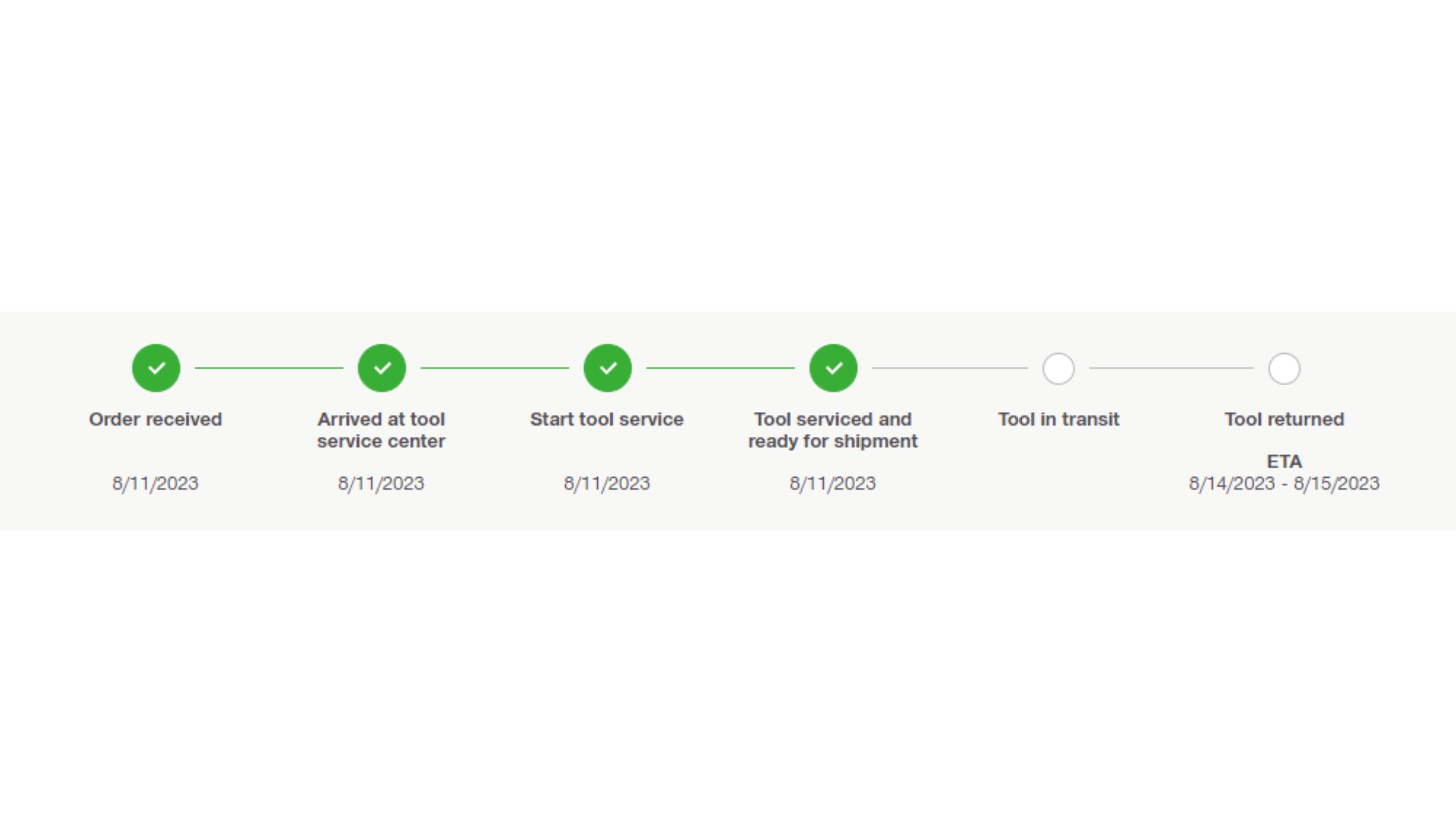
Task: Click the ETA date range 8/14/2023 - 8/15/2023
Action: pyautogui.click(x=1284, y=483)
